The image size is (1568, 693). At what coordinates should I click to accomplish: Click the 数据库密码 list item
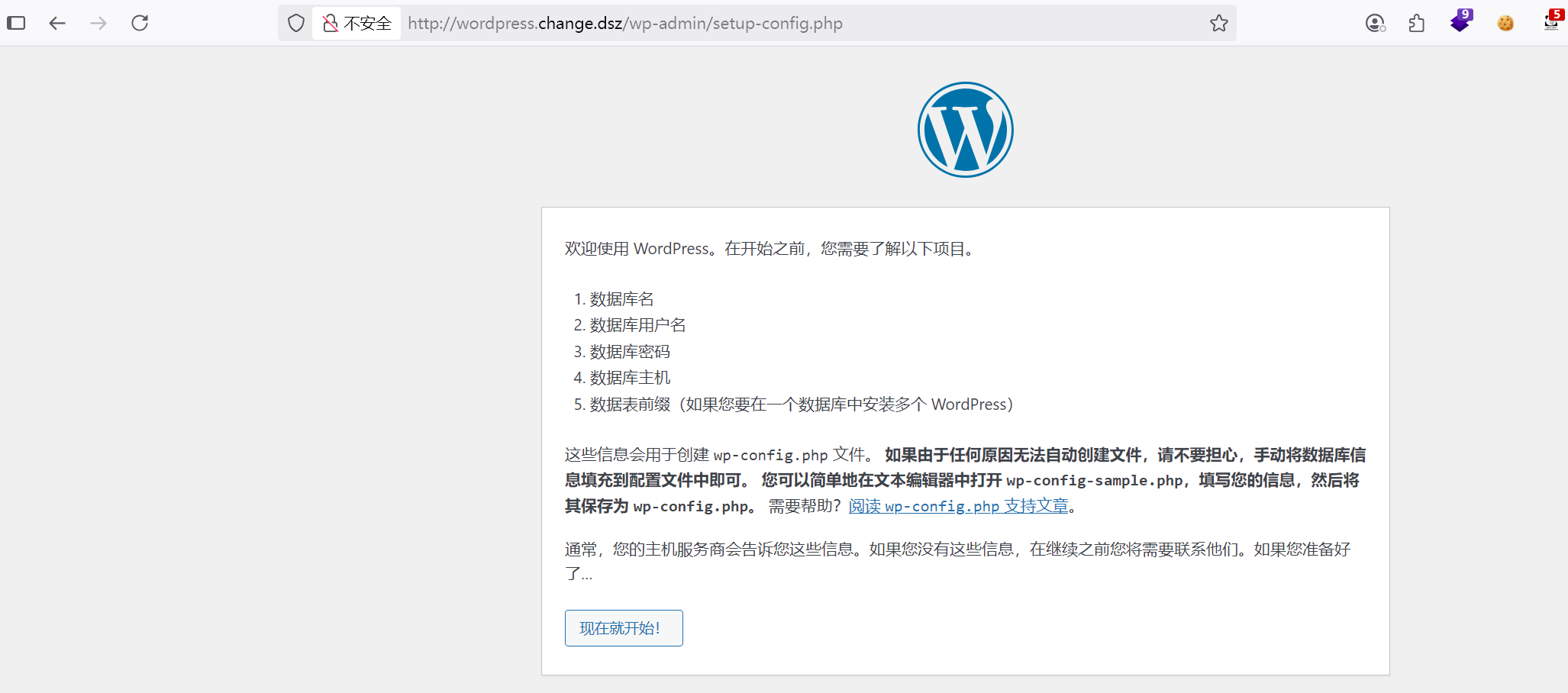click(630, 352)
